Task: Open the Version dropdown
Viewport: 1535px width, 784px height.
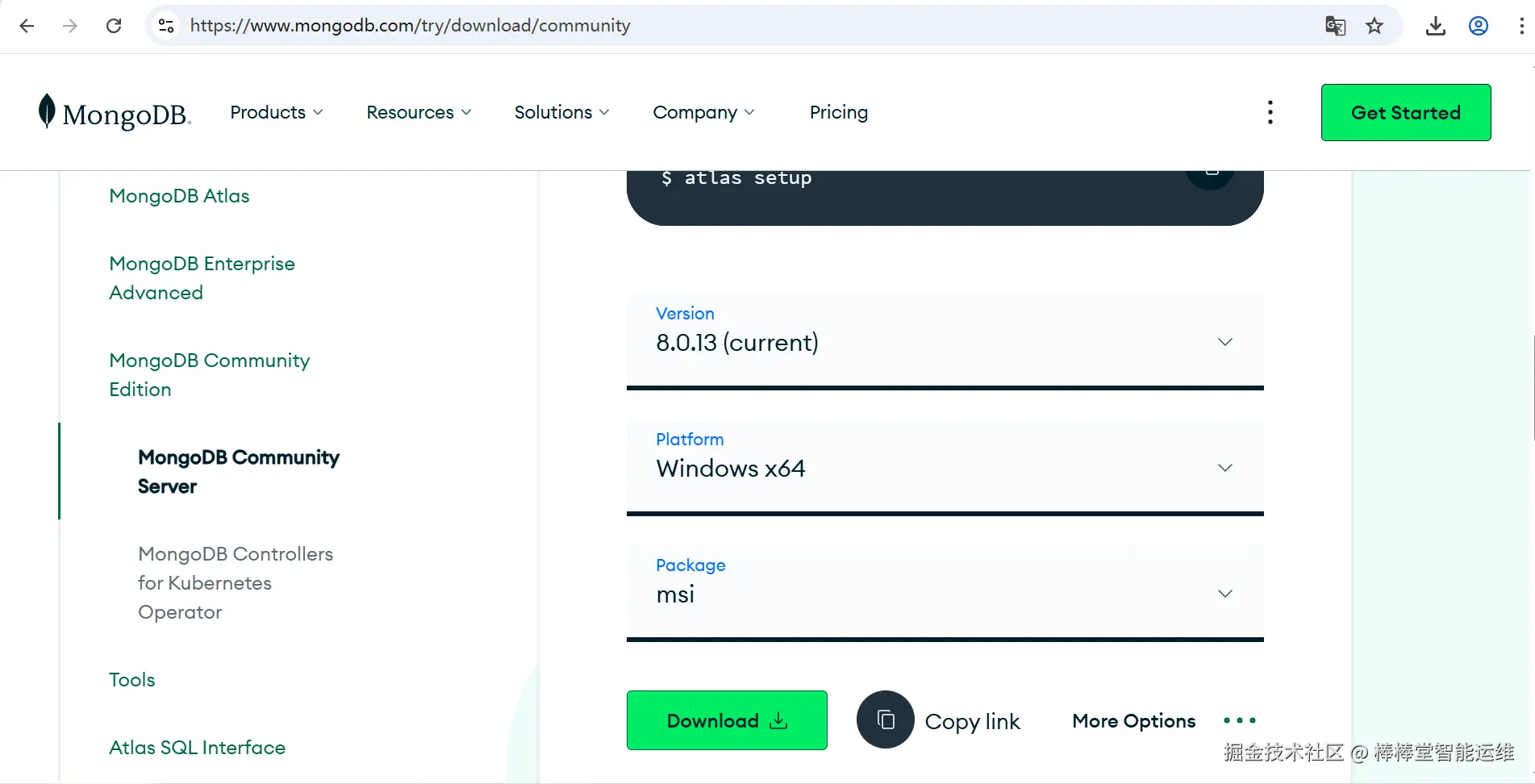Action: click(x=945, y=341)
